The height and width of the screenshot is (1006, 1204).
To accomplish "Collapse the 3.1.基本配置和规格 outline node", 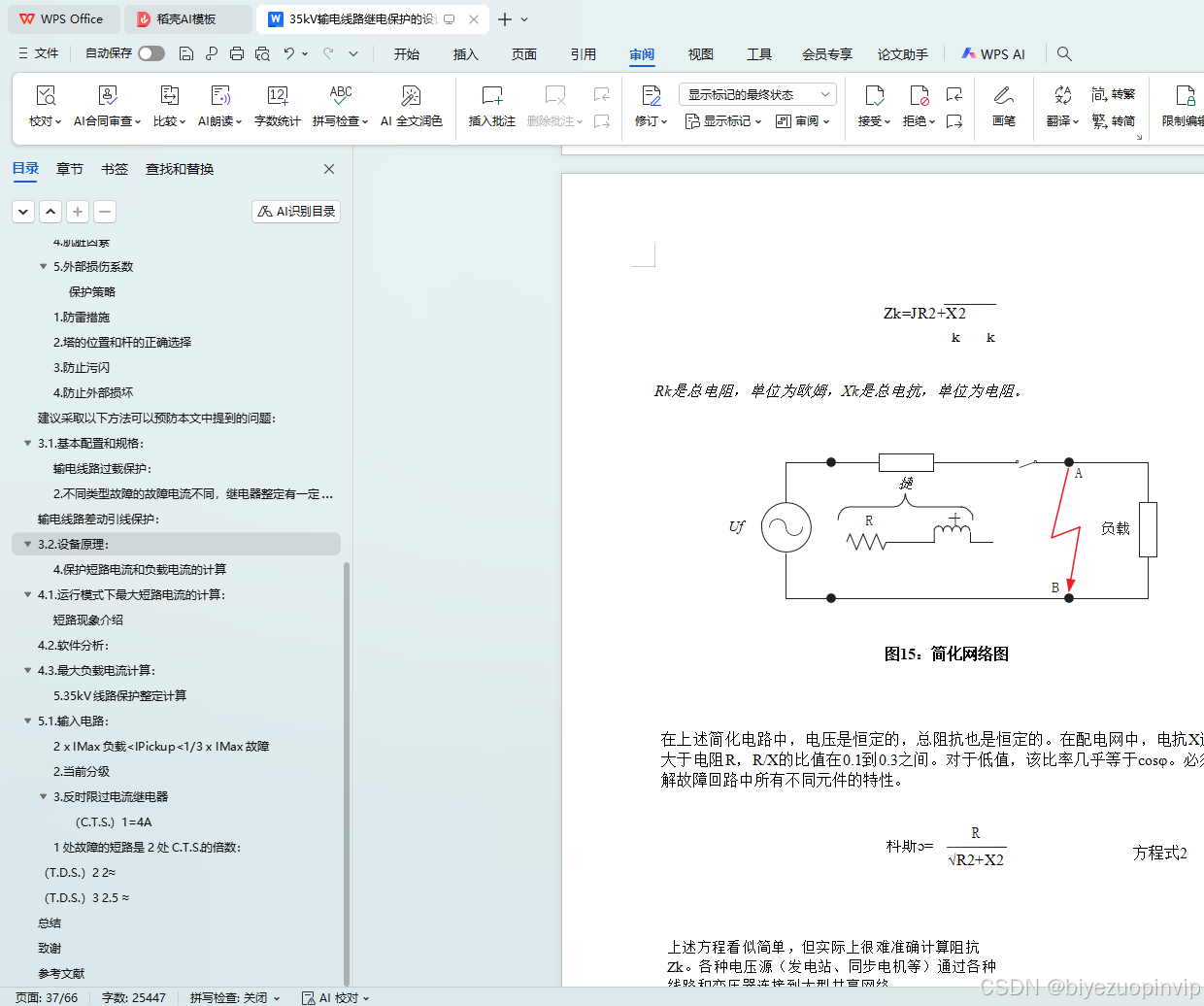I will click(27, 443).
